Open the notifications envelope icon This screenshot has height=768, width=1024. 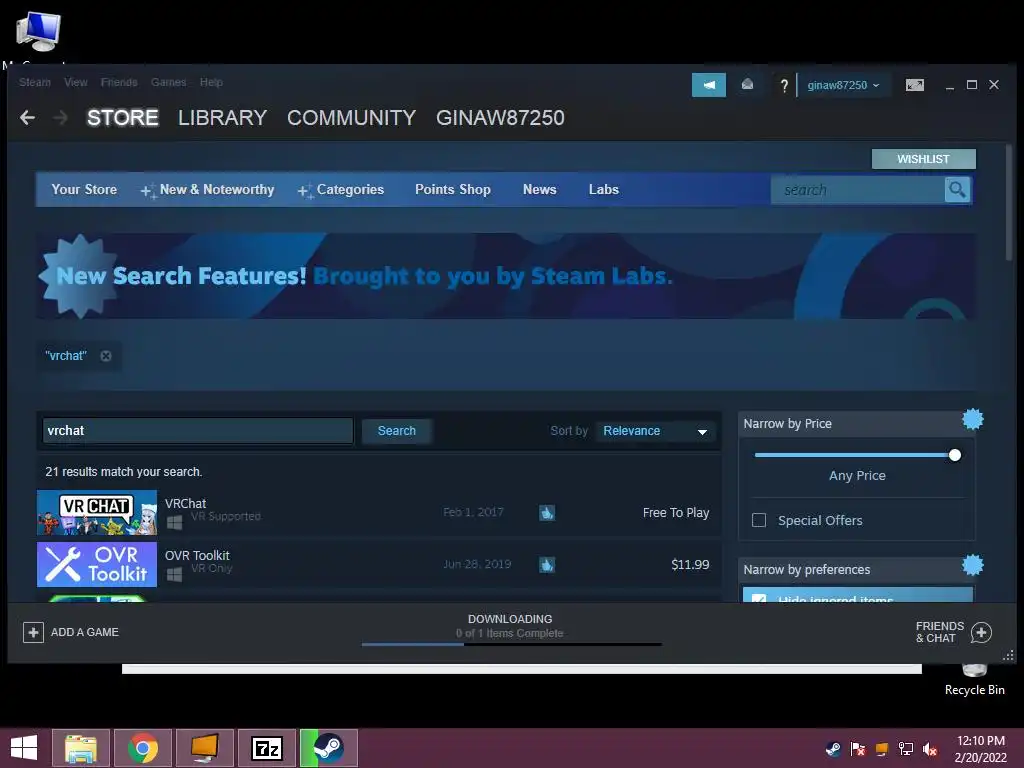click(747, 84)
